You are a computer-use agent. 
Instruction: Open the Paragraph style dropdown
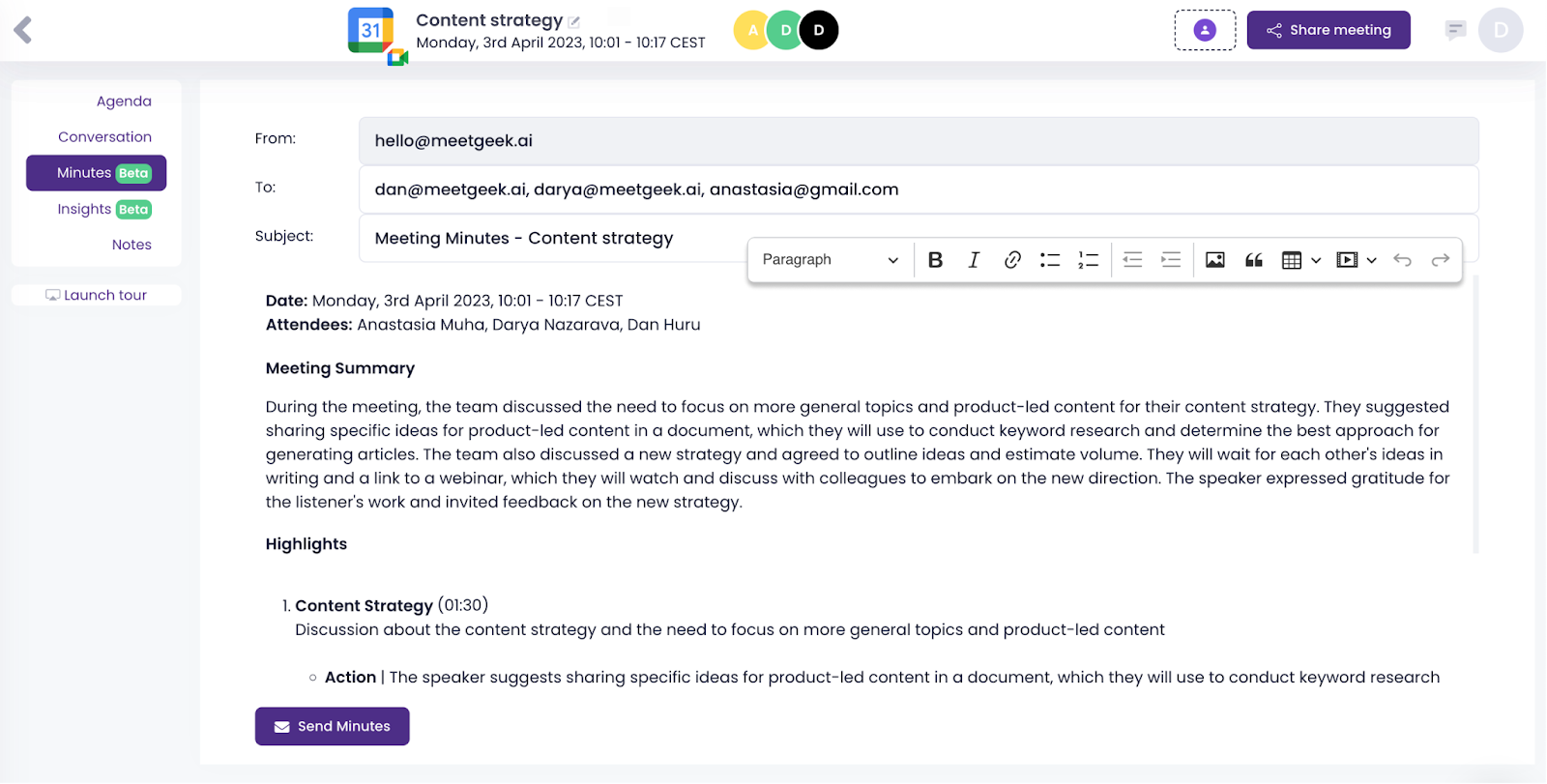[830, 260]
